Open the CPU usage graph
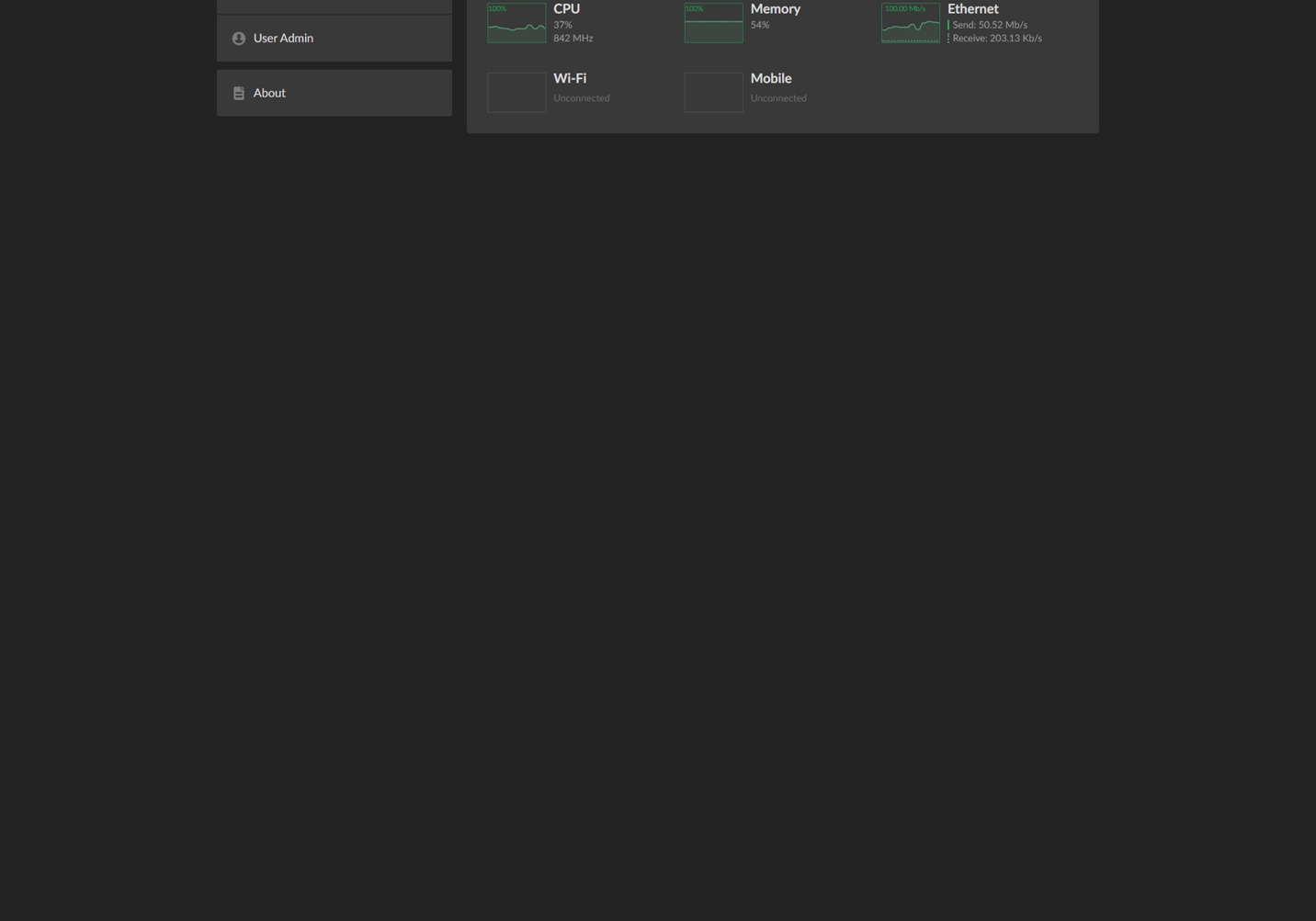 (516, 23)
